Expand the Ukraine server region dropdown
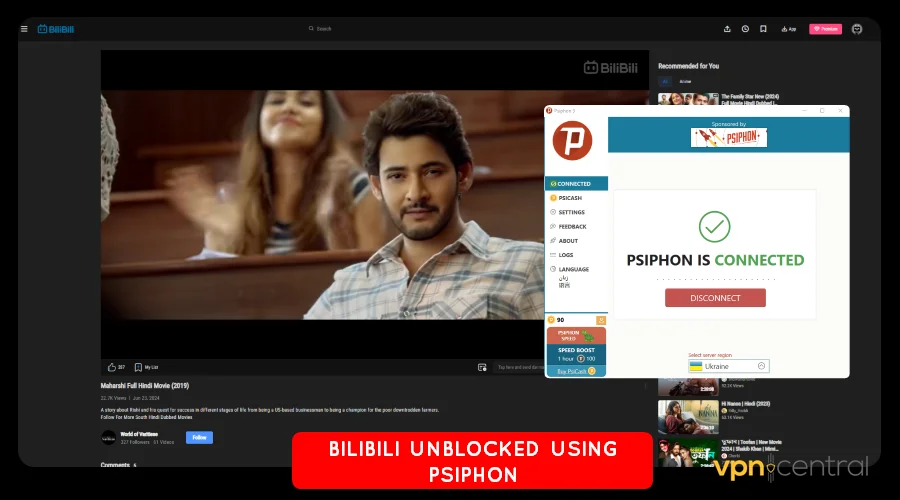Viewport: 900px width, 500px height. (728, 366)
